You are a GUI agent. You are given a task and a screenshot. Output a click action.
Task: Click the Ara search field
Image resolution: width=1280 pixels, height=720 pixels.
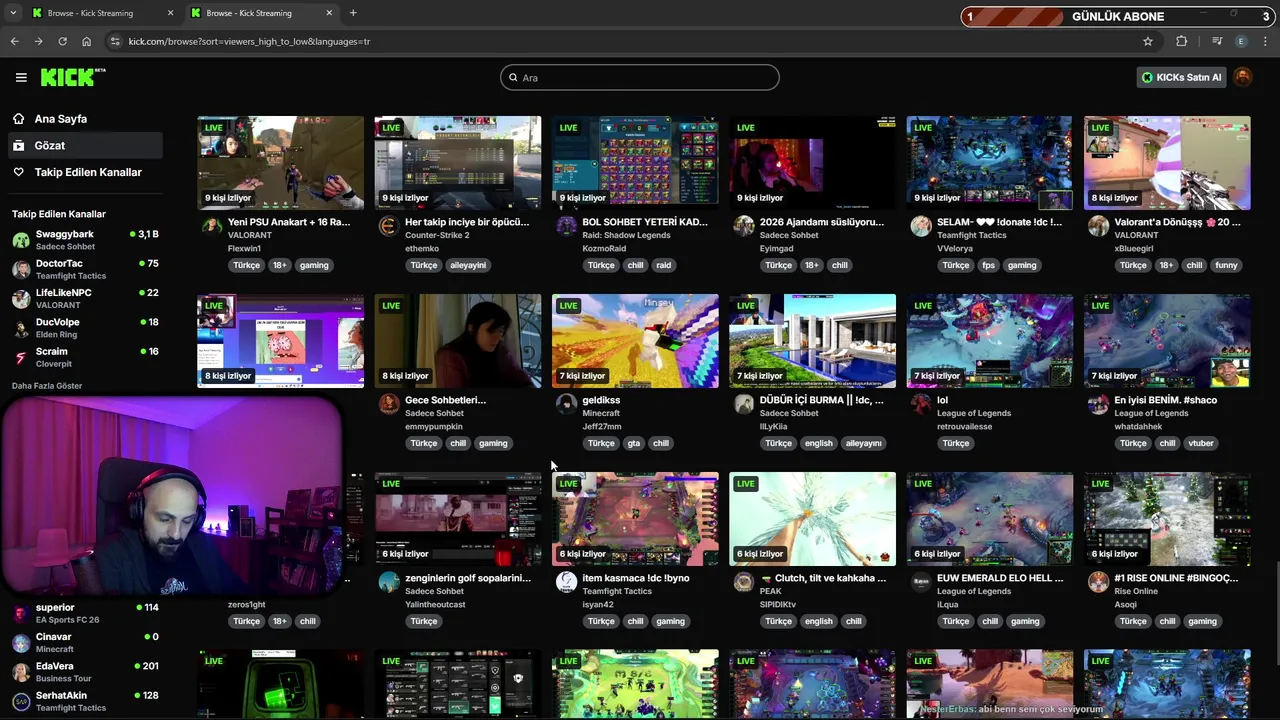pos(640,77)
